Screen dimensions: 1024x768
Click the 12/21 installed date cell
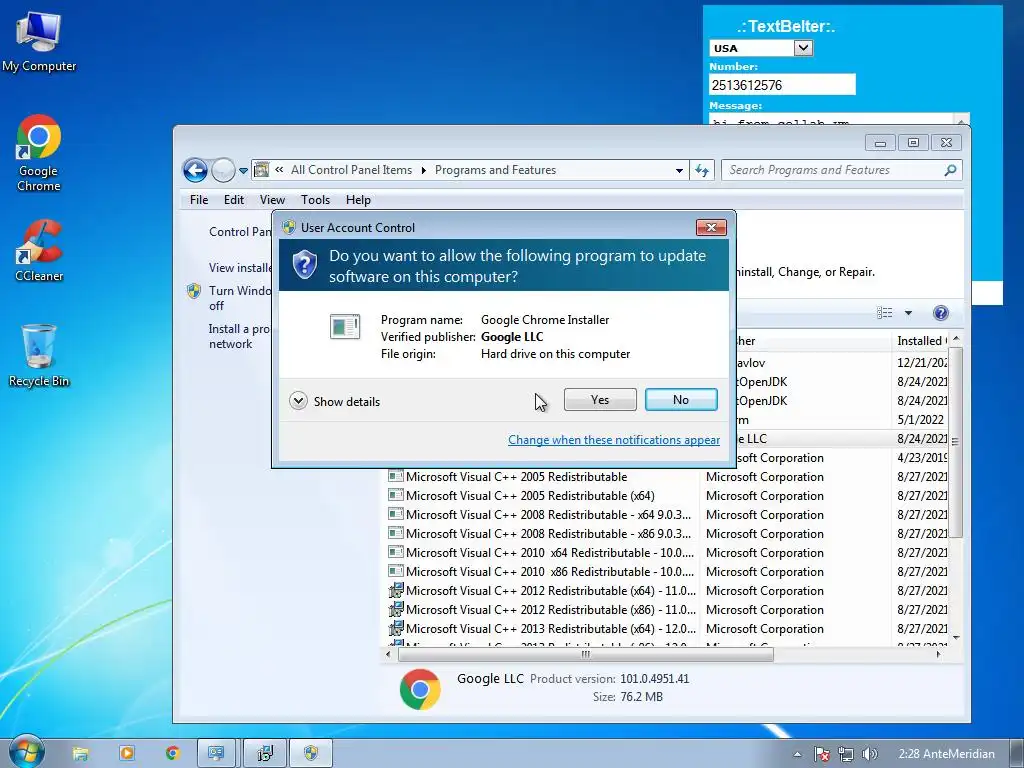921,362
